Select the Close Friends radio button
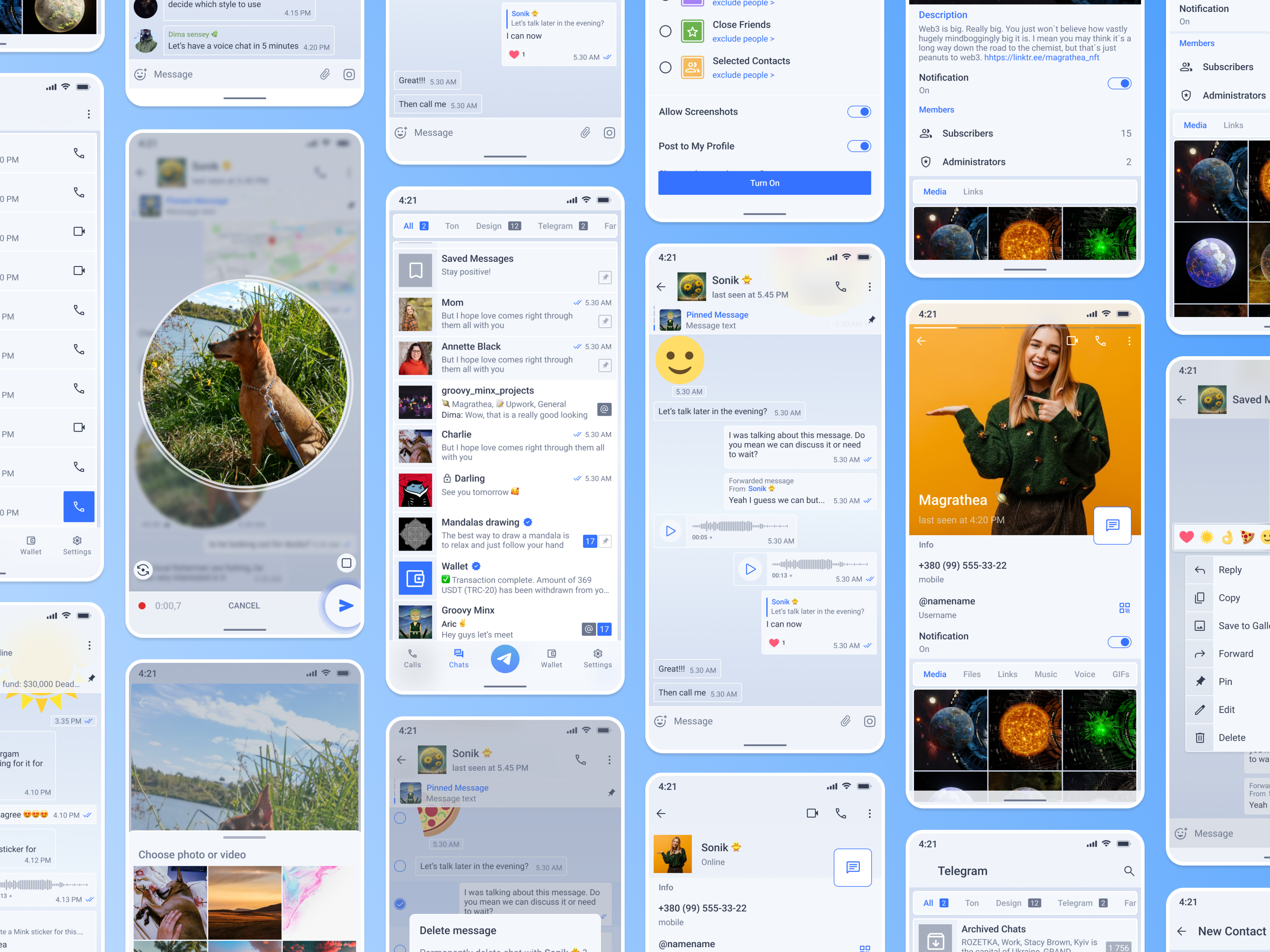 (x=666, y=32)
